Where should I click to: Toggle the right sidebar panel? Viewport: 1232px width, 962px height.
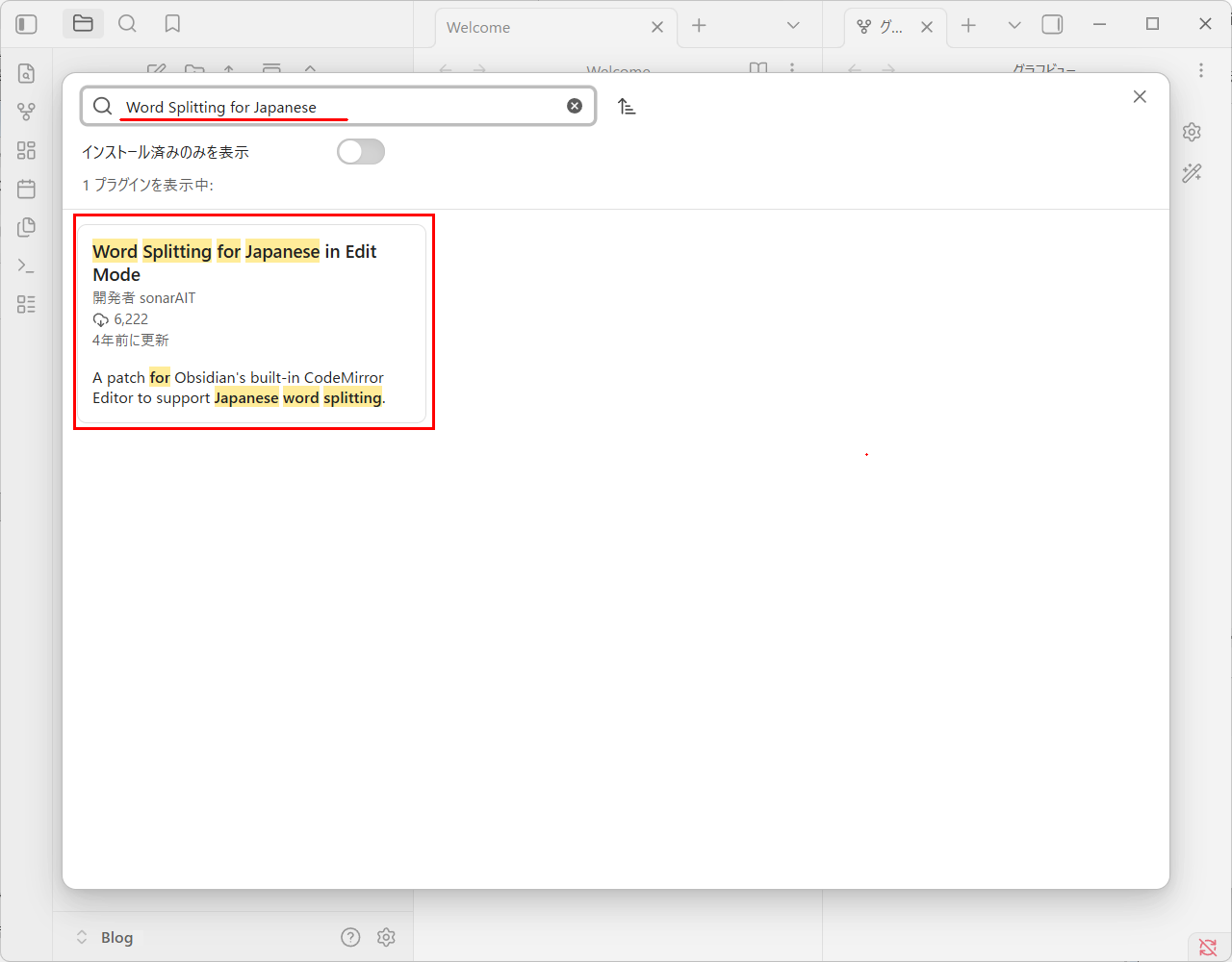point(1052,25)
